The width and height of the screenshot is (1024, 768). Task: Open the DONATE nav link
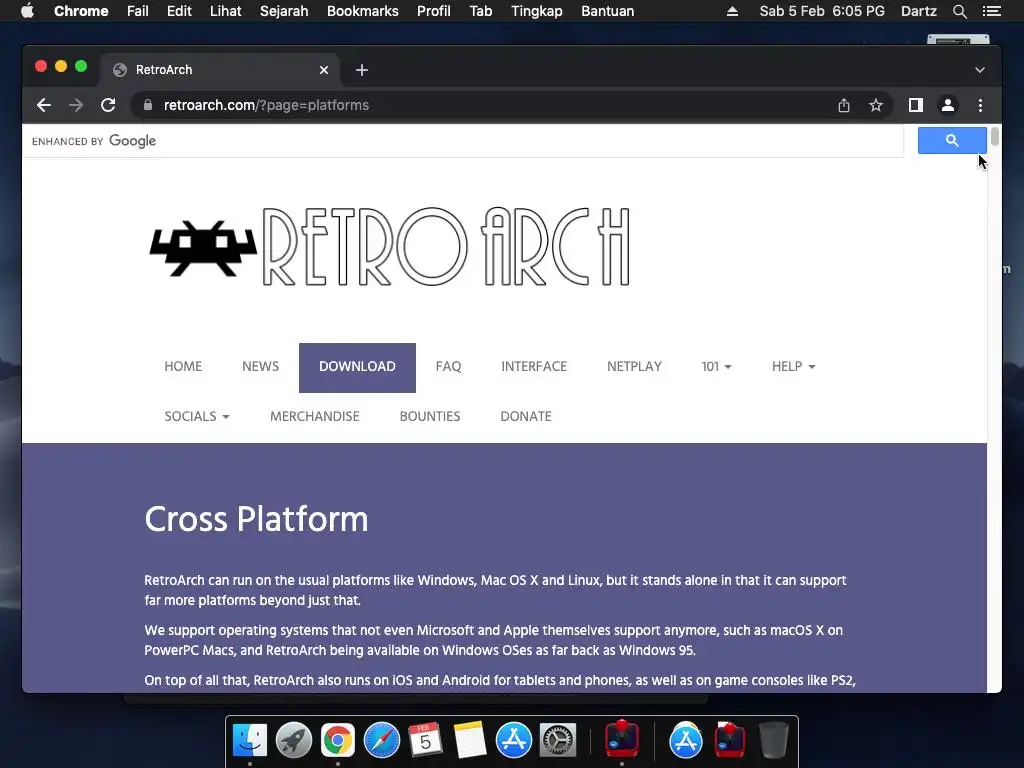coord(526,417)
